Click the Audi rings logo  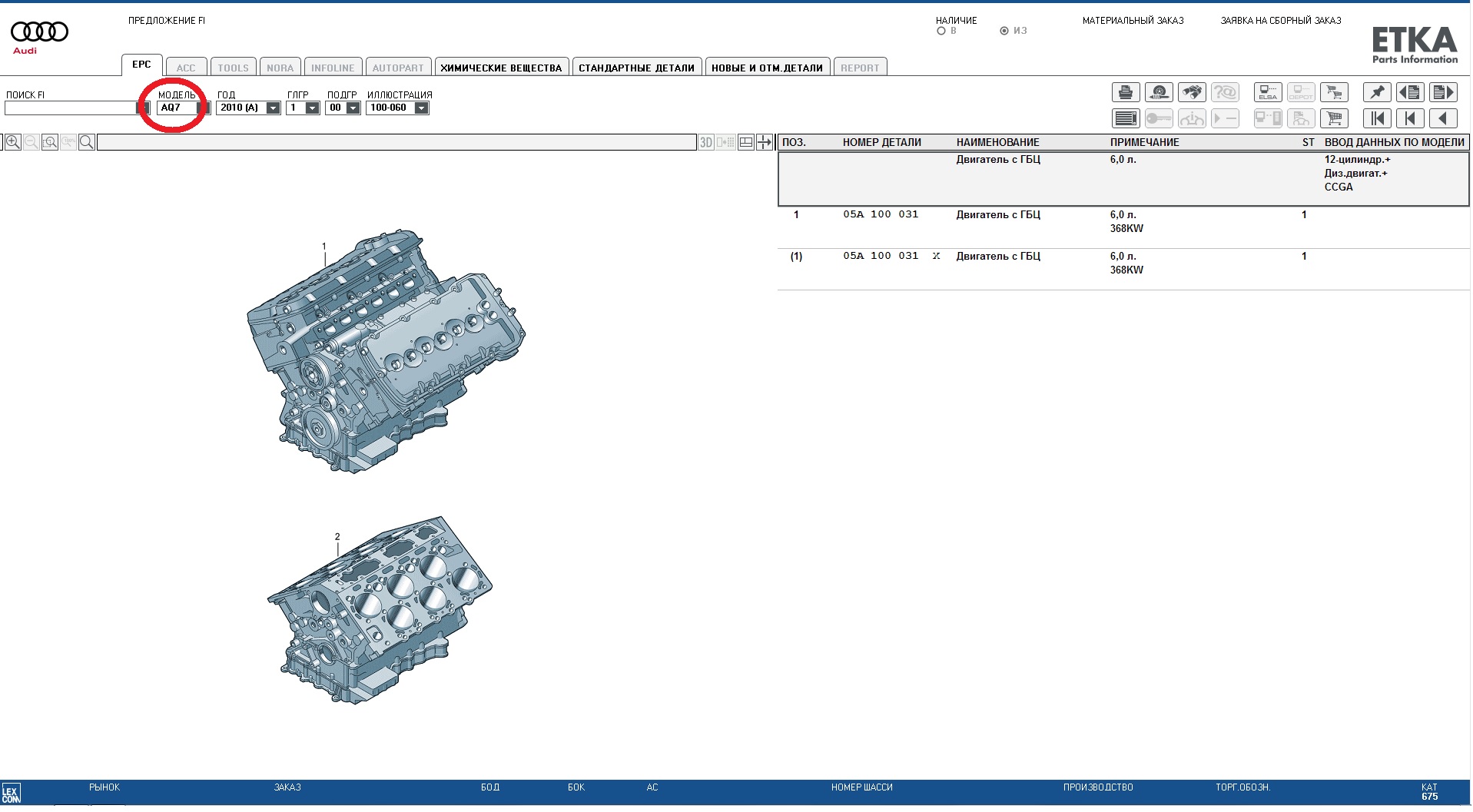[x=39, y=31]
